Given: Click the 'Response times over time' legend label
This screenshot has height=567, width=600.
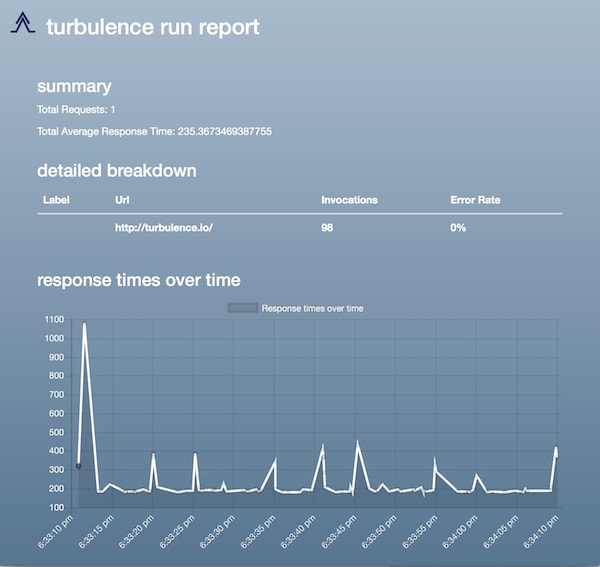Looking at the screenshot, I should click(x=313, y=308).
